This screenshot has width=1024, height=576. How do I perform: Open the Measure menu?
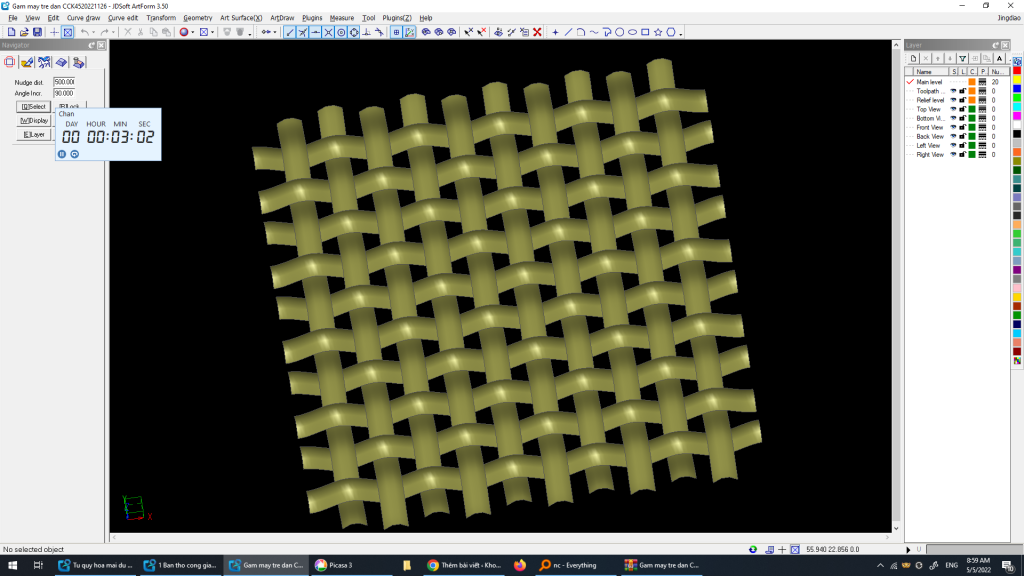[x=342, y=18]
